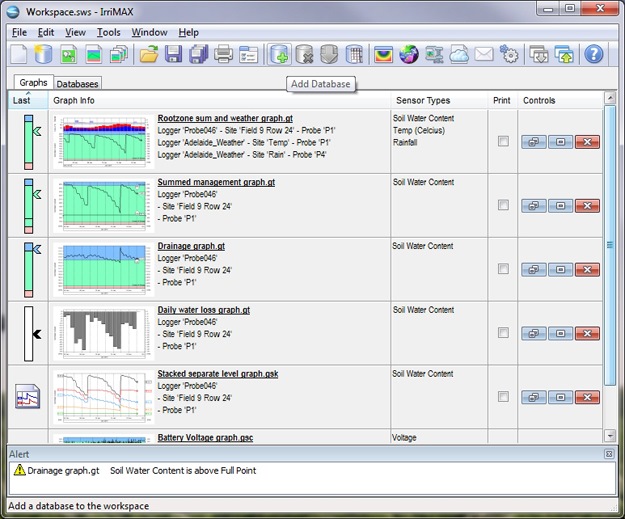The height and width of the screenshot is (519, 625).
Task: Open the Edit menu
Action: pos(46,32)
